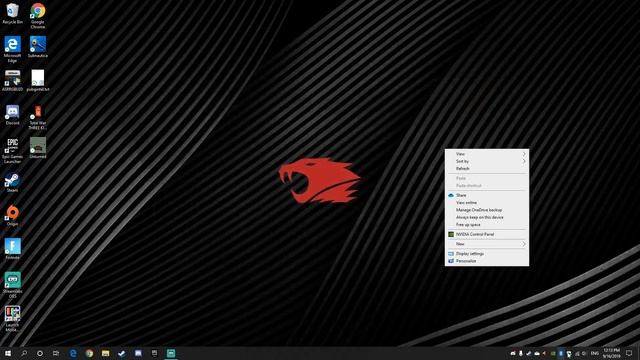Select the Microsoft Edge desktop shortcut
640x360 pixels.
(x=13, y=49)
